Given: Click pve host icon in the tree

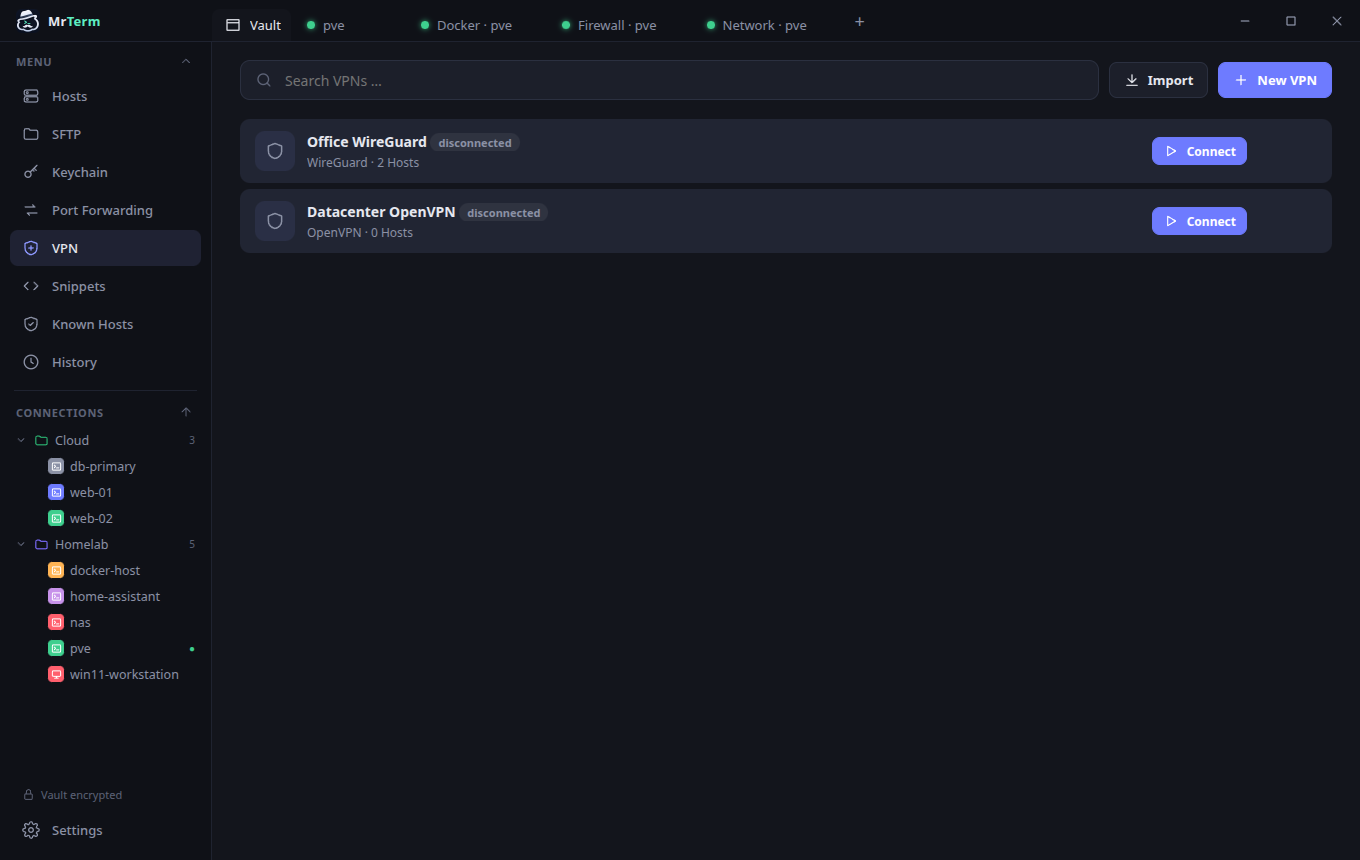Looking at the screenshot, I should tap(56, 648).
